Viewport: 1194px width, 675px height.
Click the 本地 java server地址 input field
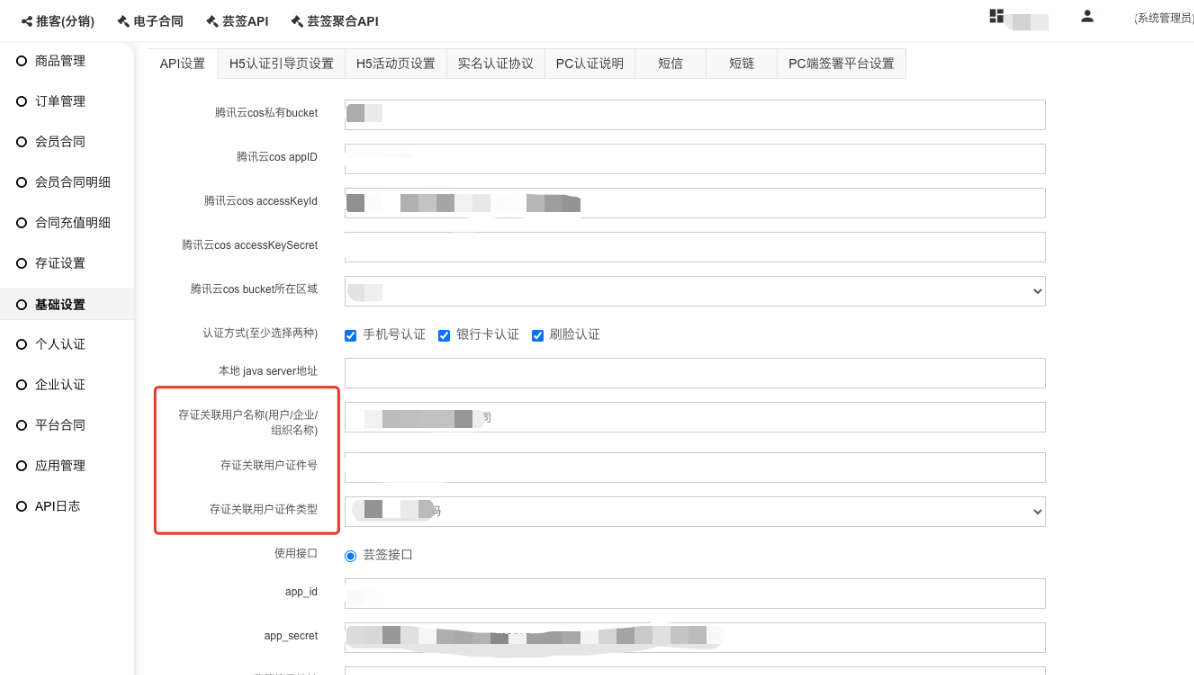pyautogui.click(x=694, y=373)
